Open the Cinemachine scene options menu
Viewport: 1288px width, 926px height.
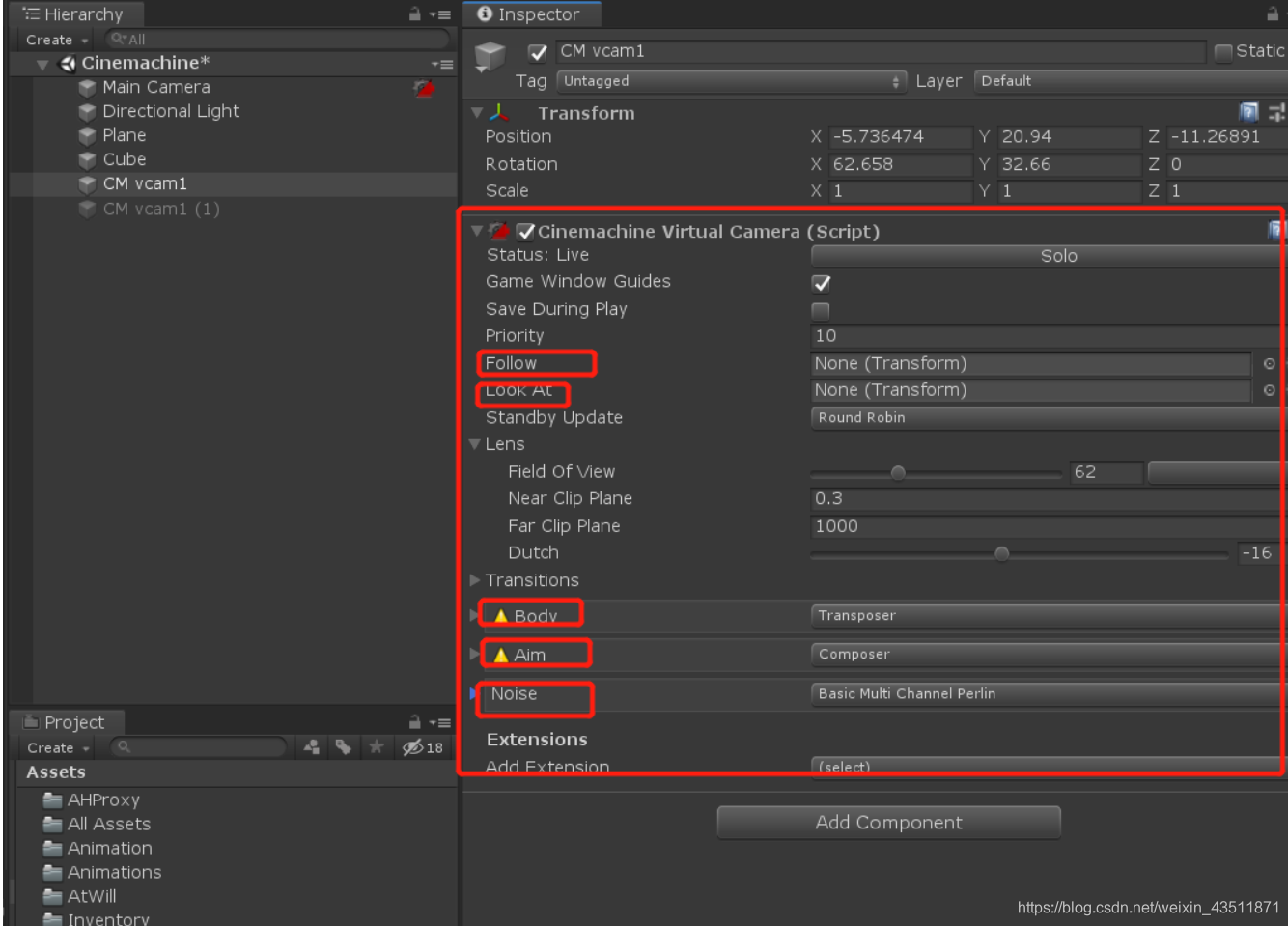442,64
